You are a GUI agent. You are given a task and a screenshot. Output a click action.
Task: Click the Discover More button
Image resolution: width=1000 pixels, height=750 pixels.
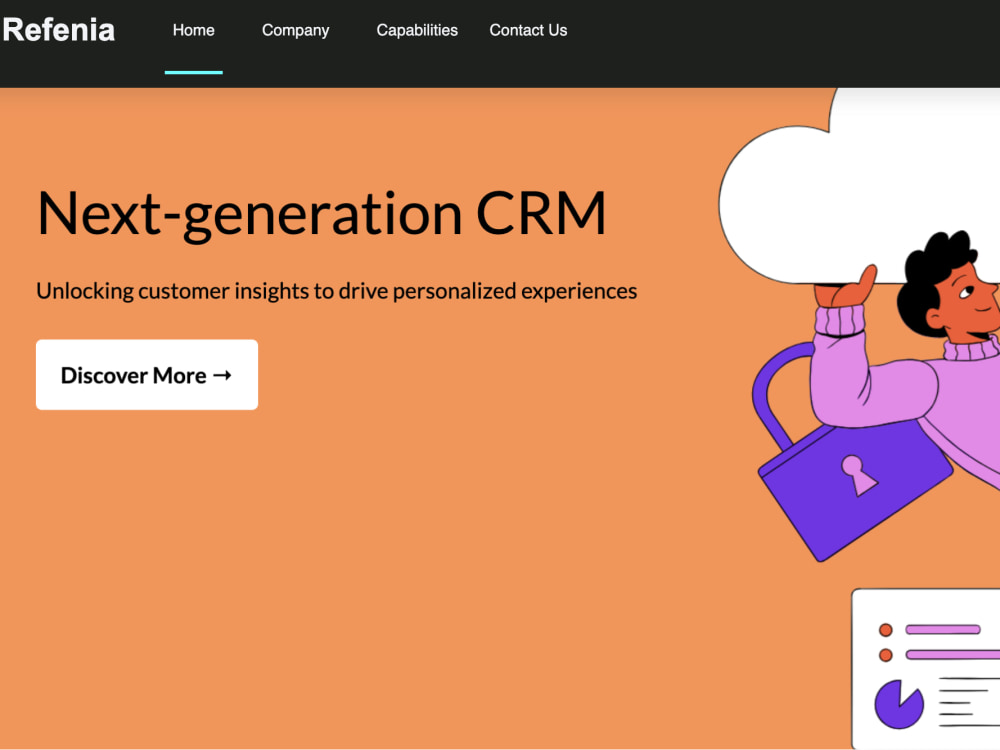[x=147, y=375]
